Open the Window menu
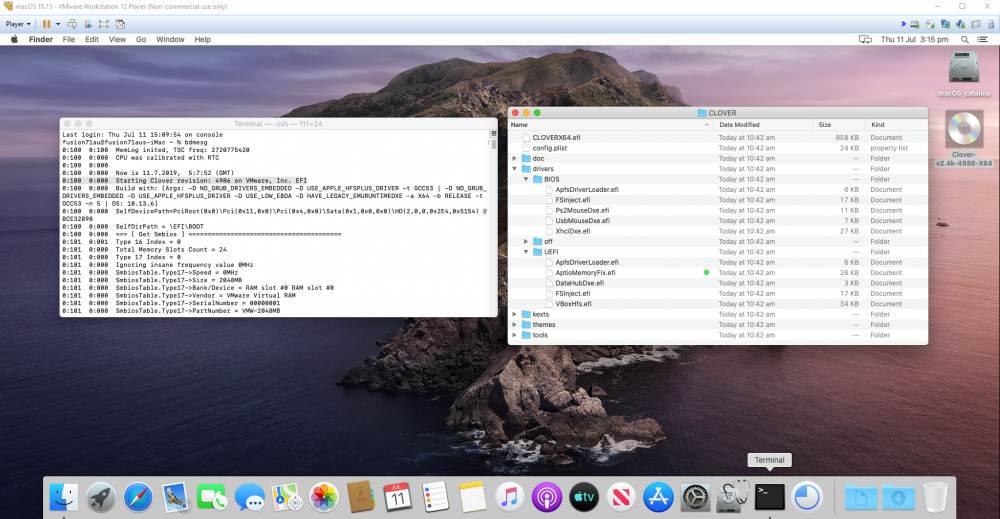The image size is (1000, 519). pos(170,40)
